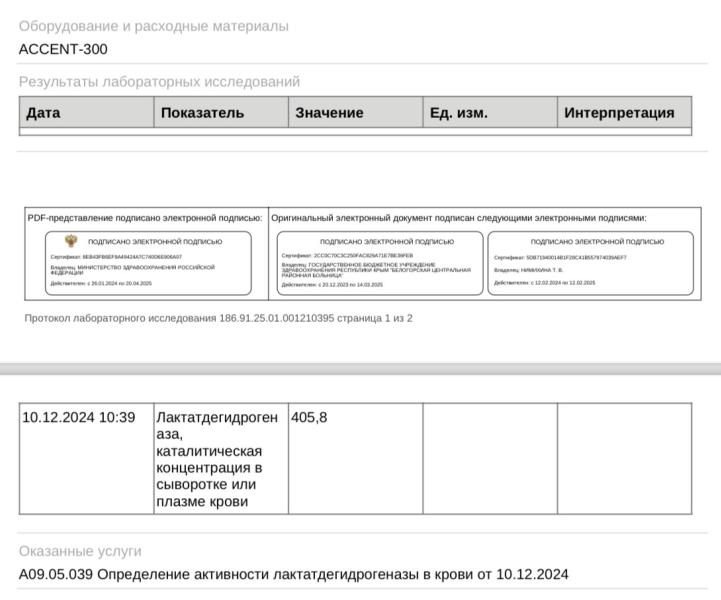Click the 'Интерпретация' column header
This screenshot has height=600, width=721.
point(623,113)
